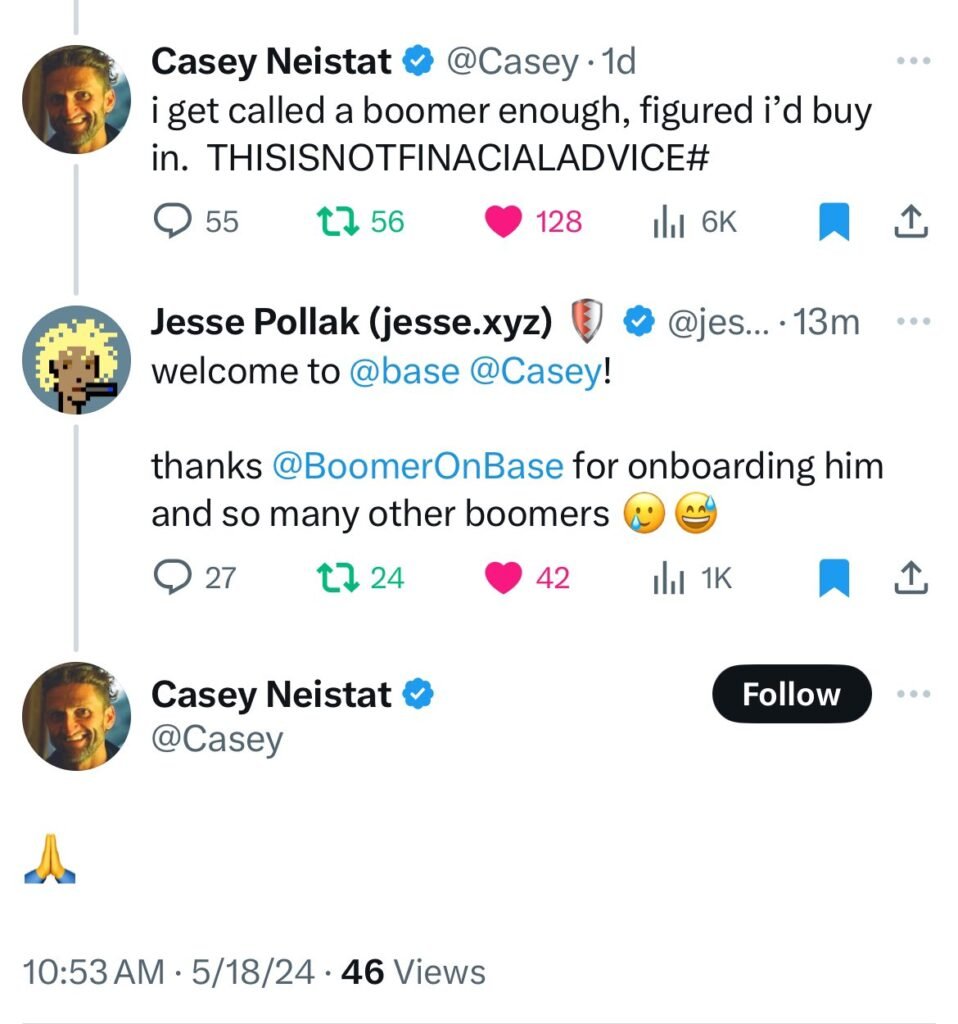Image resolution: width=958 pixels, height=1024 pixels.
Task: Open more options for Casey's first tweet
Action: pyautogui.click(x=913, y=62)
